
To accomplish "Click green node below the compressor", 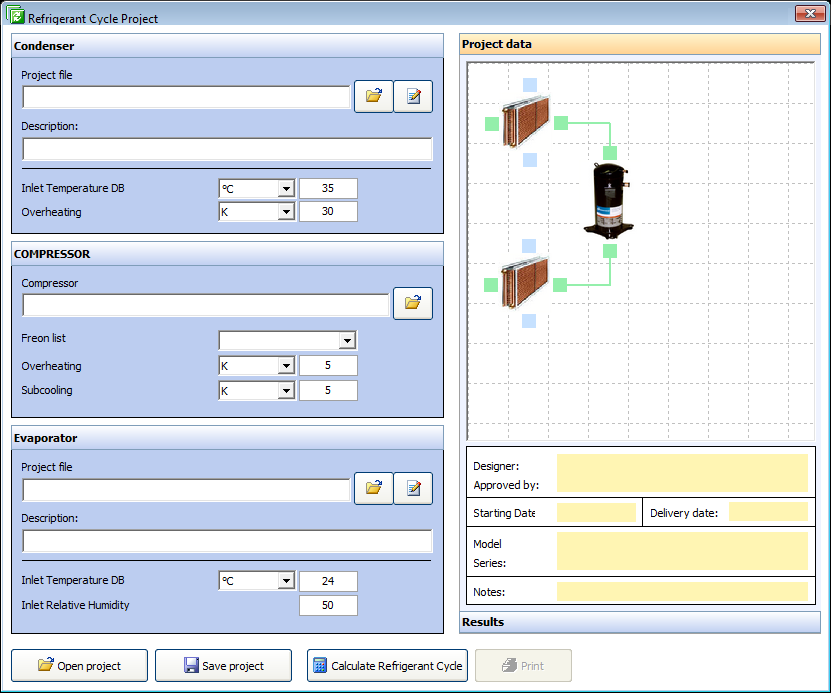I will (x=610, y=251).
